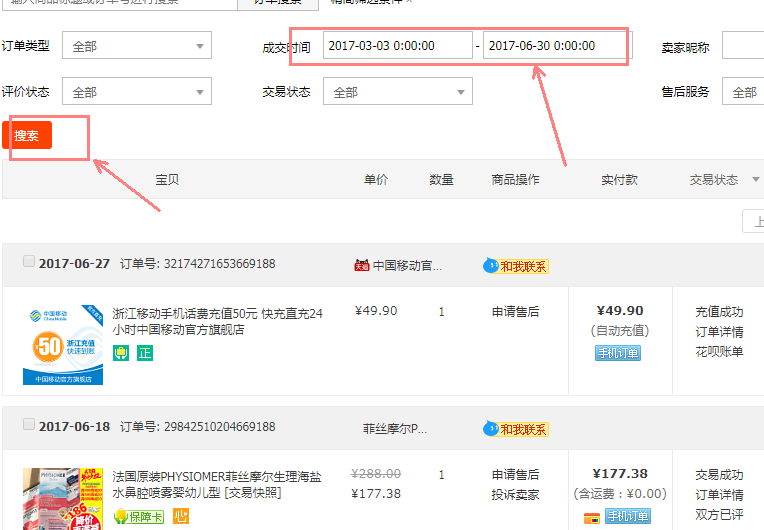Click the orange 心 icon
The image size is (764, 530).
pos(181,516)
